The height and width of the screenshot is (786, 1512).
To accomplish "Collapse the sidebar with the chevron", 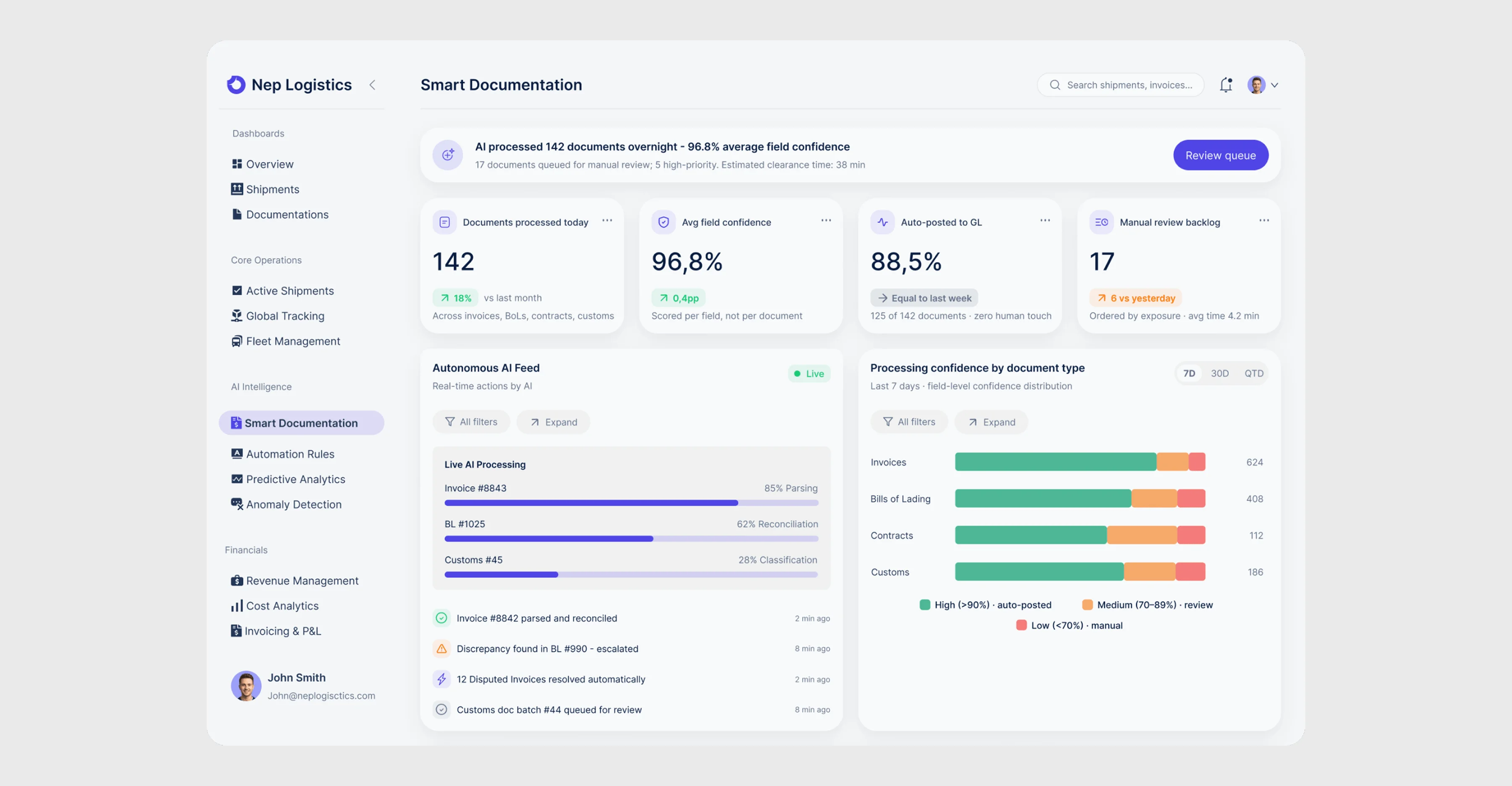I will pyautogui.click(x=372, y=85).
